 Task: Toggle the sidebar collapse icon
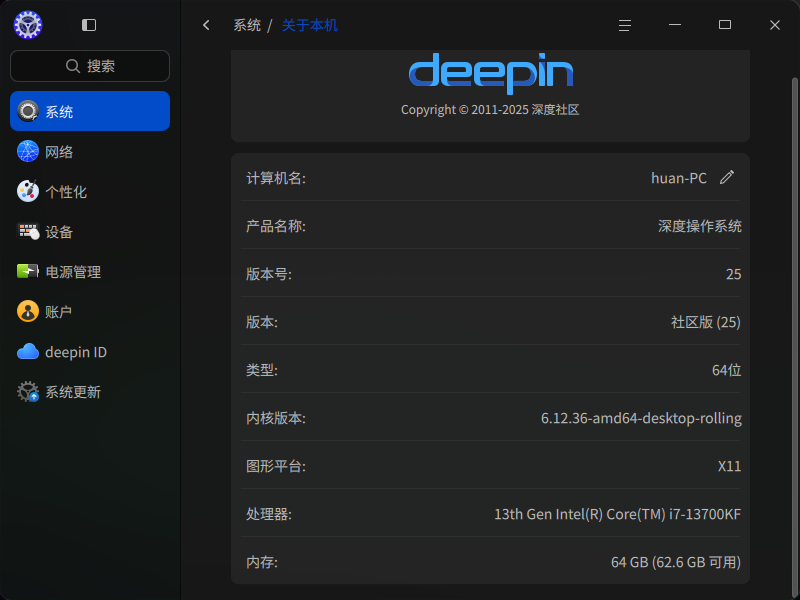coord(89,25)
